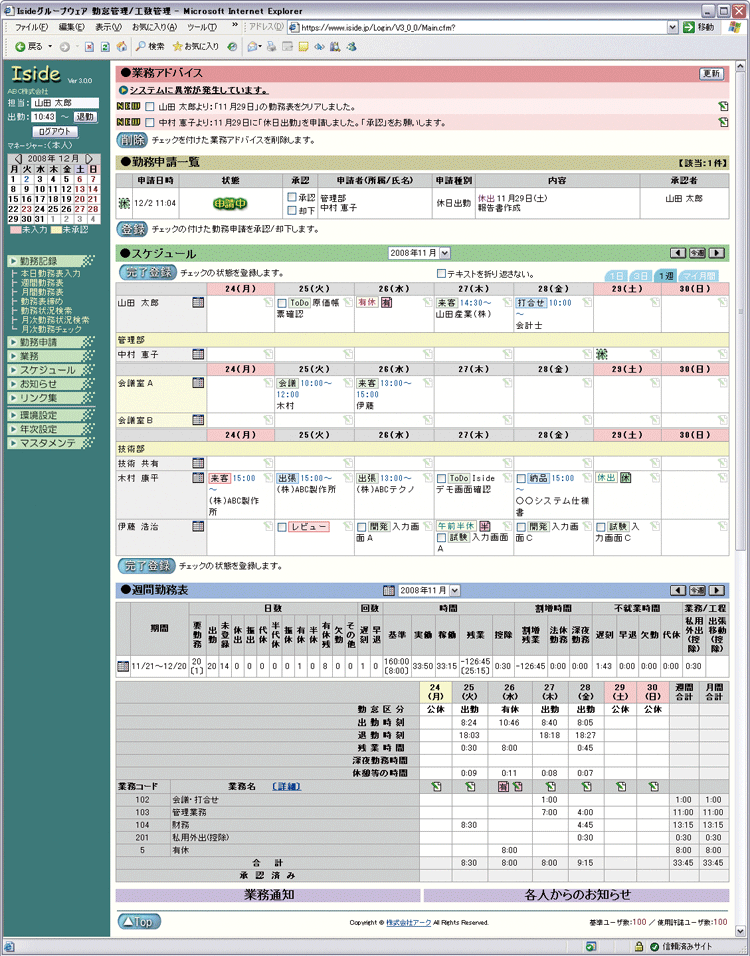Go to previous month in mini calendar
750x956 pixels.
coord(18,159)
